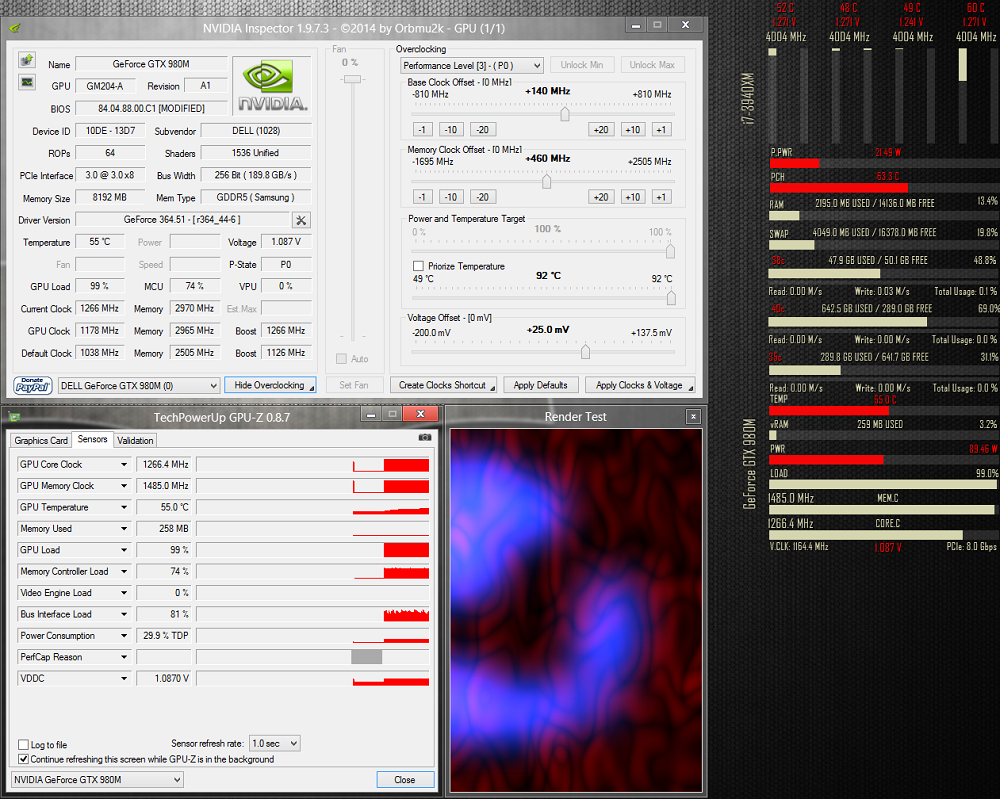
Task: Expand the GPU Temperature sensor dropdown
Action: pos(124,508)
